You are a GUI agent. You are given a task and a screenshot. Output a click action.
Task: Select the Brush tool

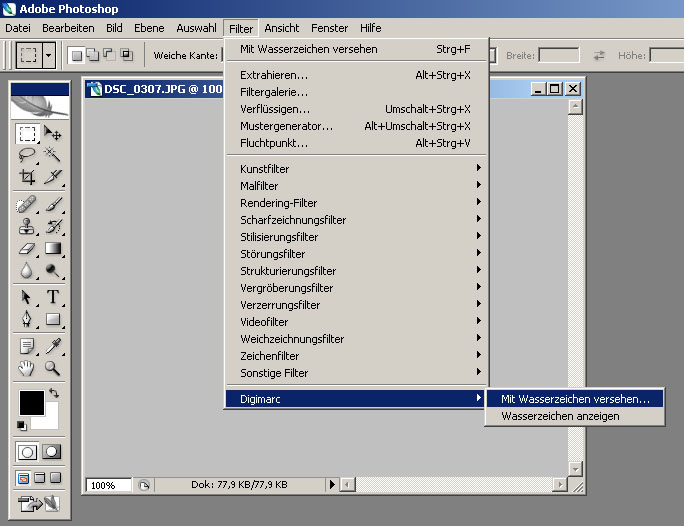(52, 205)
